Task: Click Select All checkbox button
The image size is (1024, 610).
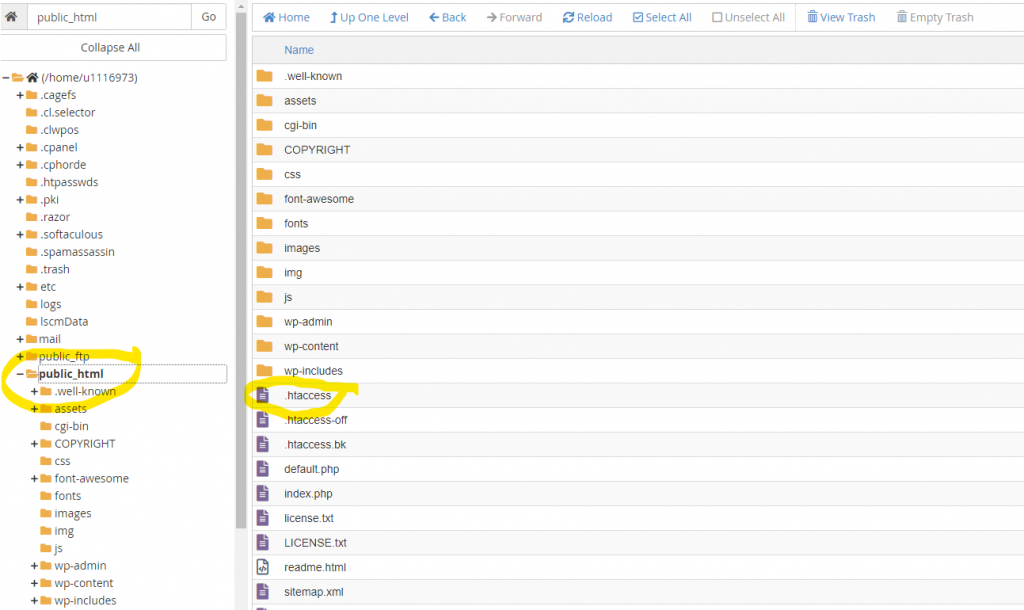Action: point(661,17)
